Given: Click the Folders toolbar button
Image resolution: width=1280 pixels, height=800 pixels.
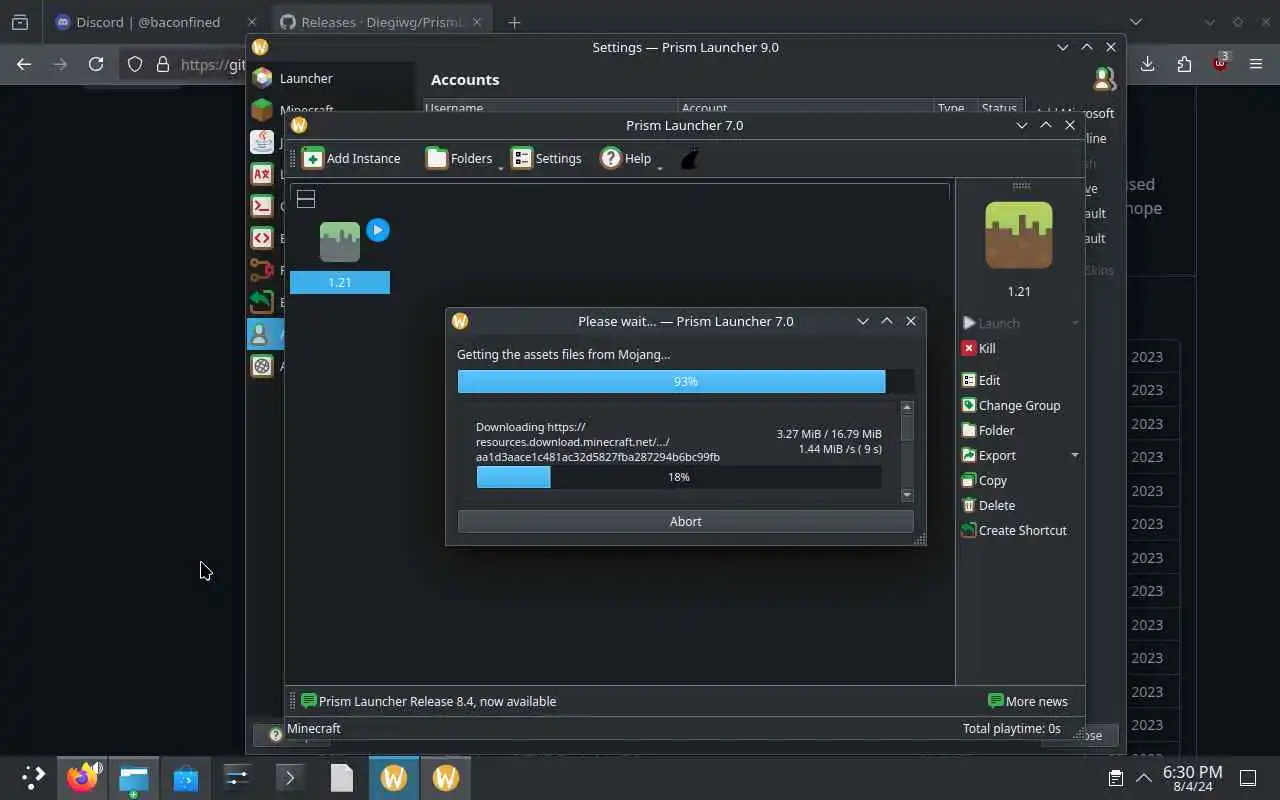Looking at the screenshot, I should [x=459, y=158].
